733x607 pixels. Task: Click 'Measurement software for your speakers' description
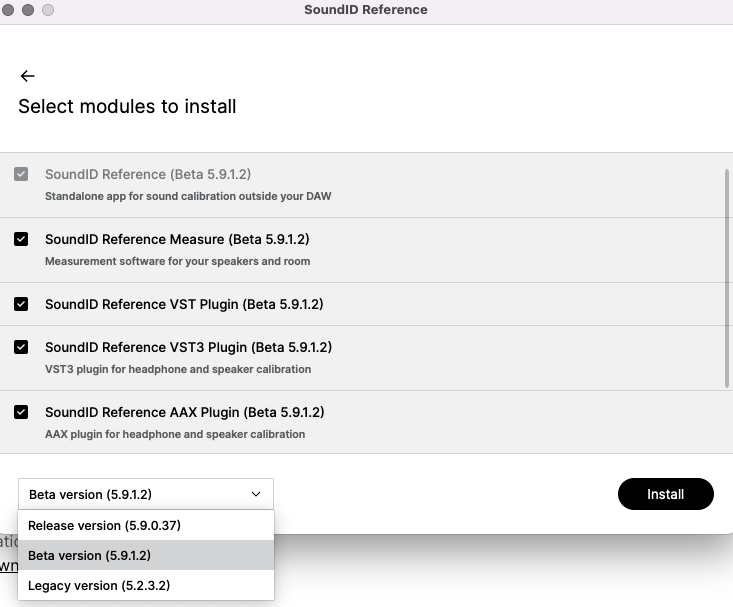click(x=178, y=261)
